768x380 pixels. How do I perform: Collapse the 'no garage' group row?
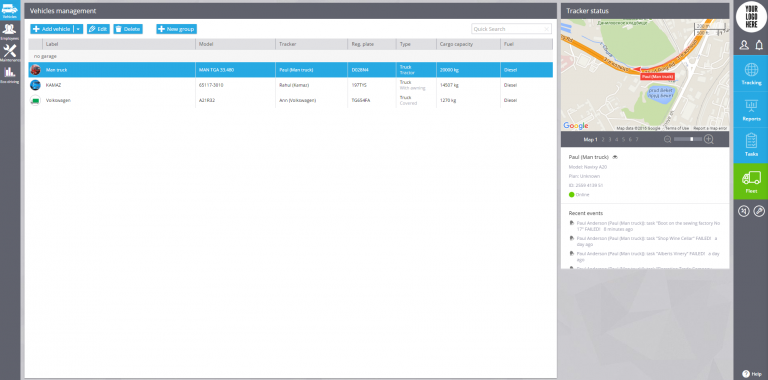tap(290, 56)
